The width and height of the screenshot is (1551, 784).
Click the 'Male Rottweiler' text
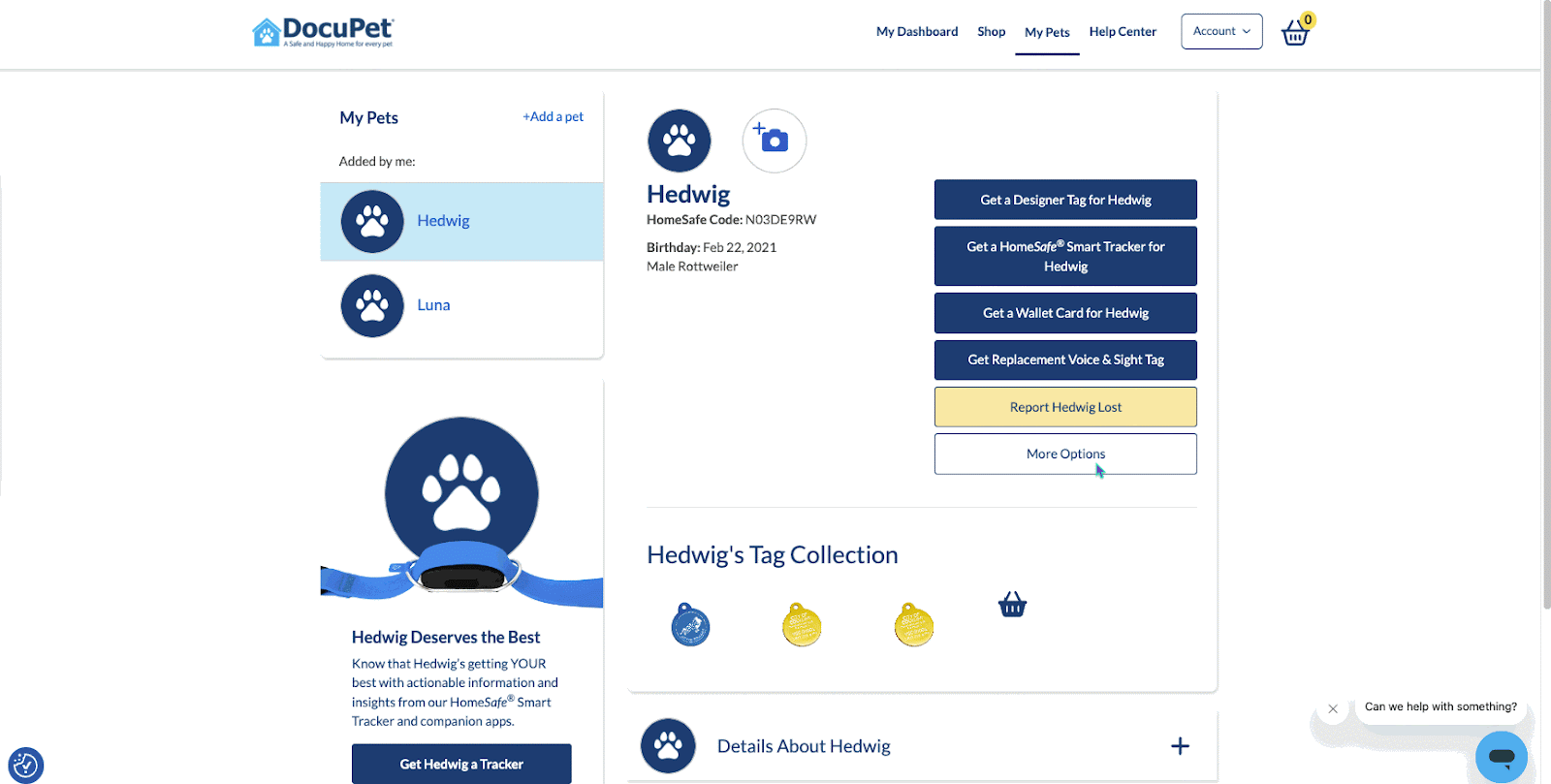pos(692,267)
